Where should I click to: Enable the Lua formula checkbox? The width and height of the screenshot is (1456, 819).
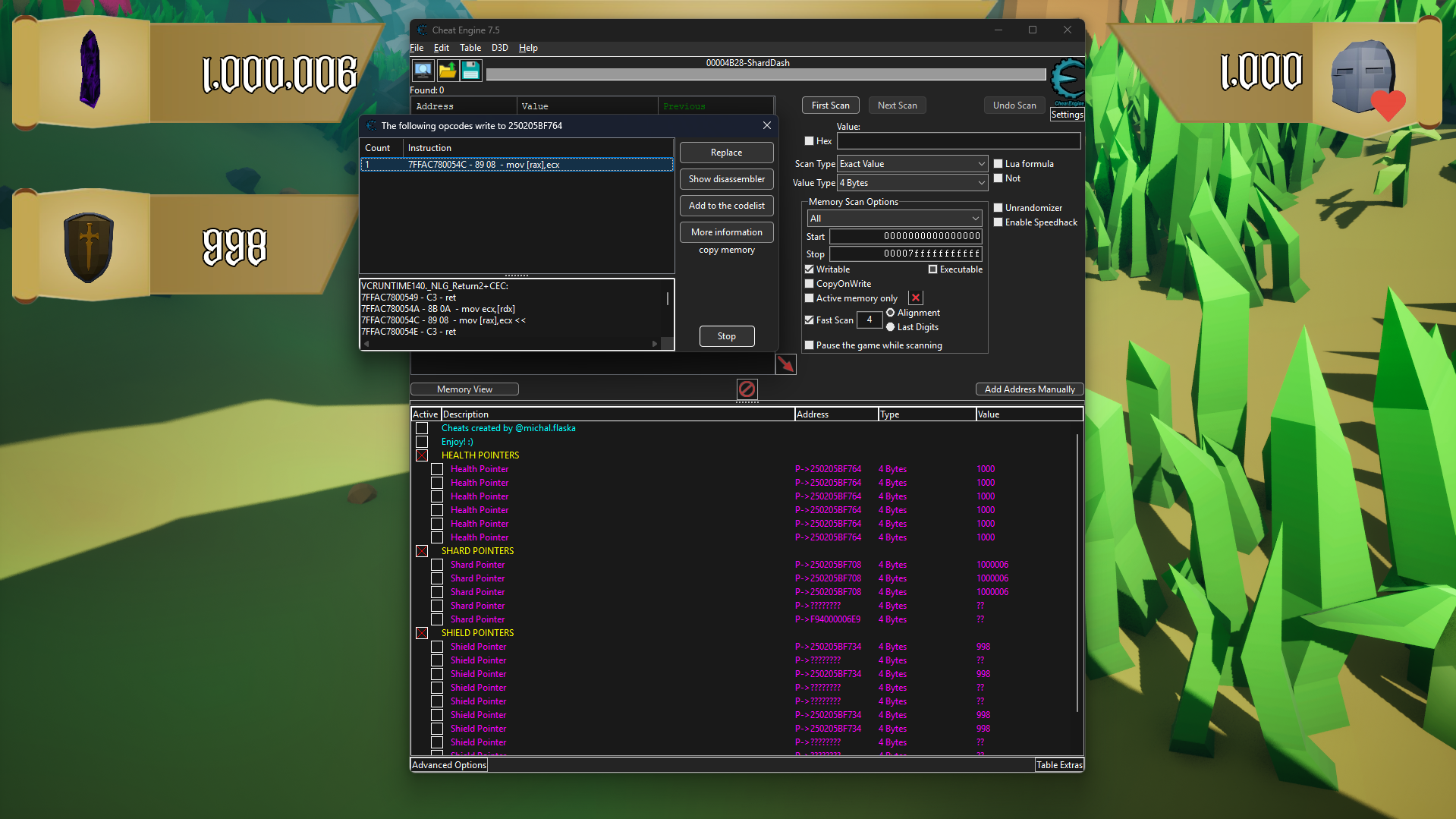[x=998, y=164]
